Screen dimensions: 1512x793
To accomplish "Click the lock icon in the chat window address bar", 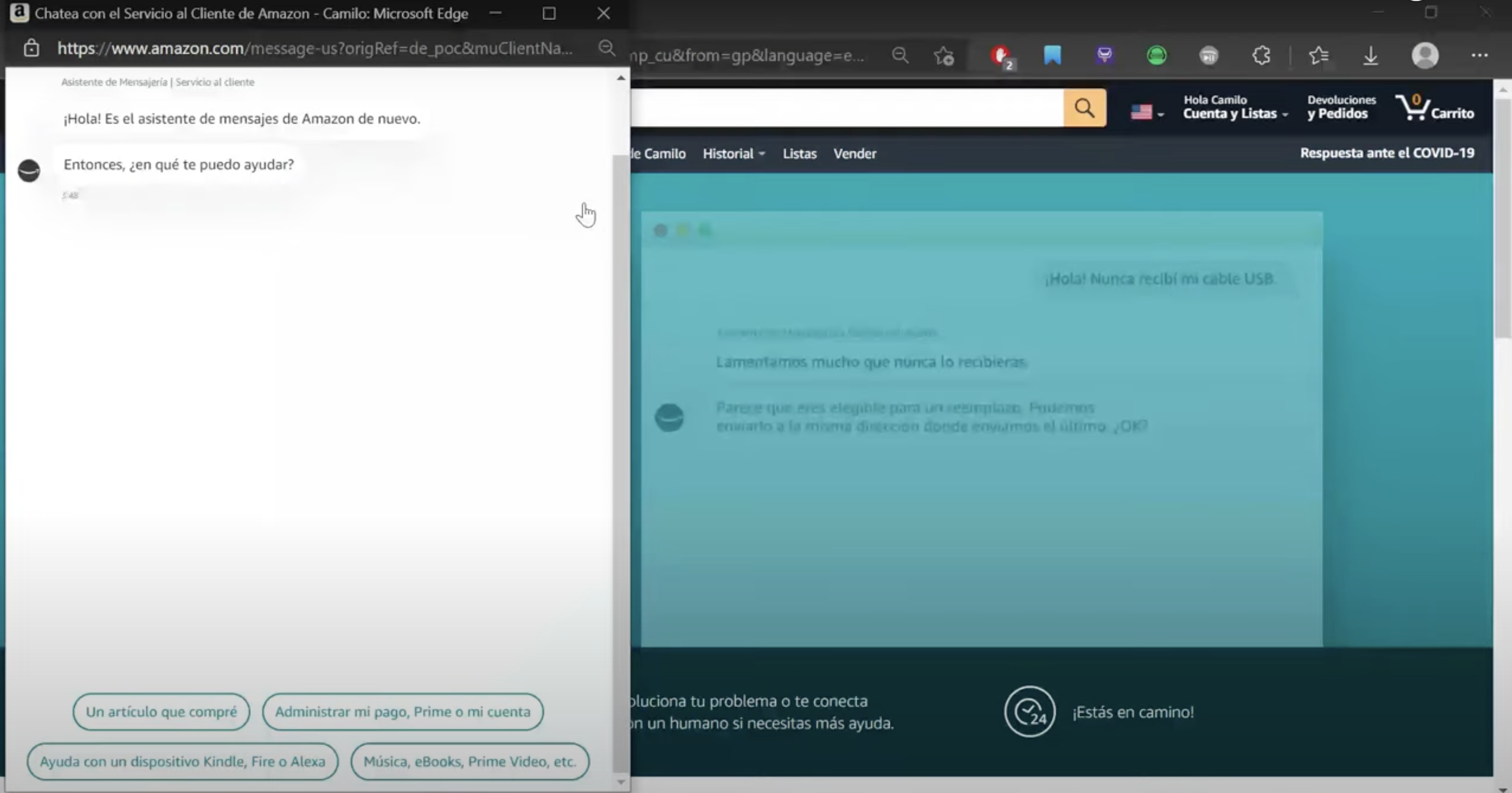I will pos(31,48).
